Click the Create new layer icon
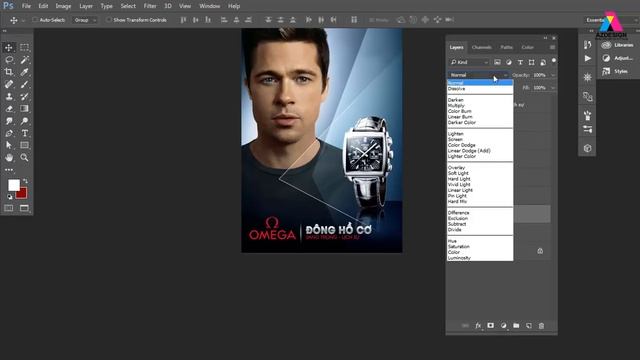This screenshot has width=640, height=360. click(x=529, y=326)
